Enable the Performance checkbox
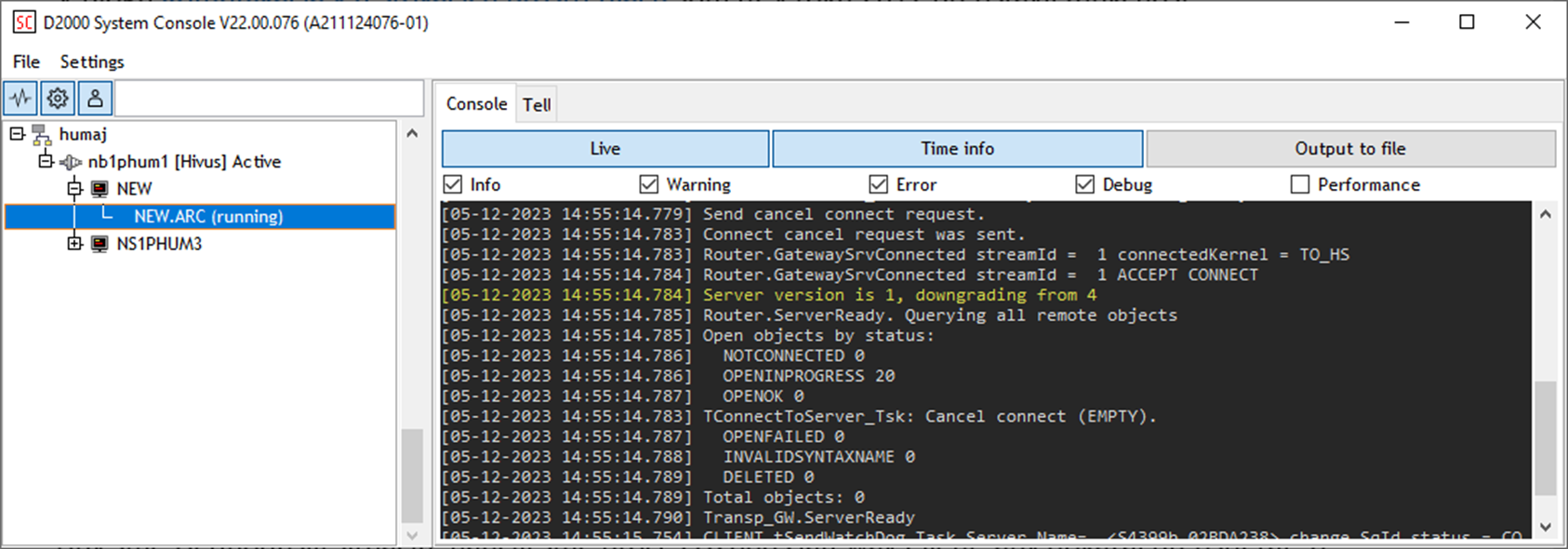This screenshot has height=549, width=1568. click(1300, 184)
